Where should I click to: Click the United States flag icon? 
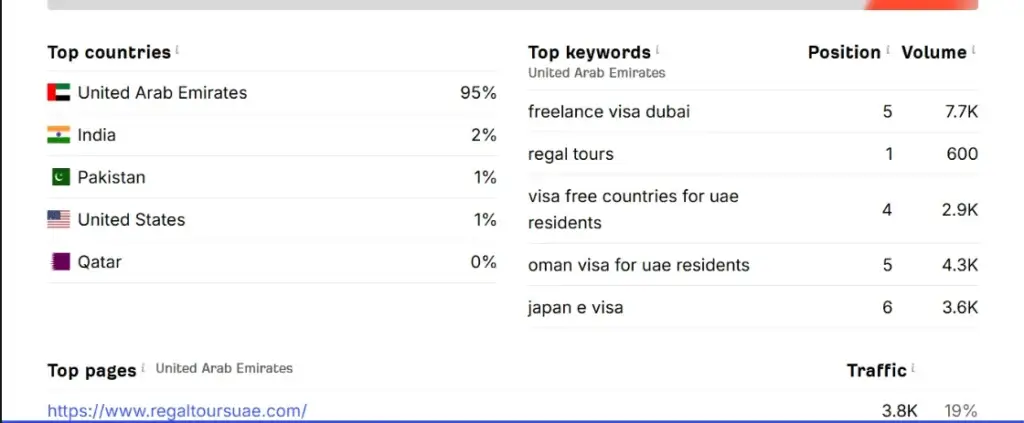(59, 219)
